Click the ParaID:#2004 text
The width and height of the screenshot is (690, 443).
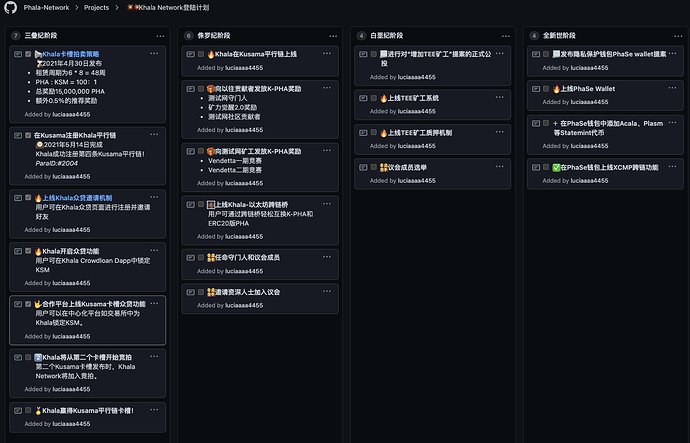click(x=57, y=163)
